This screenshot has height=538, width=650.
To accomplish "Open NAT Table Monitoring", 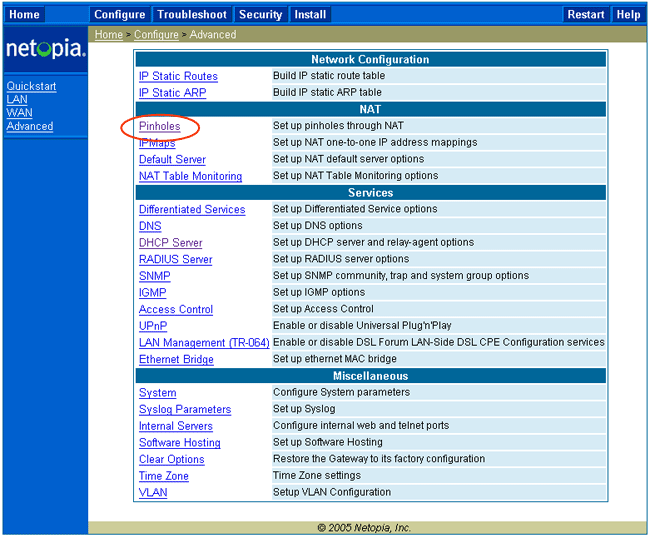I will point(191,176).
